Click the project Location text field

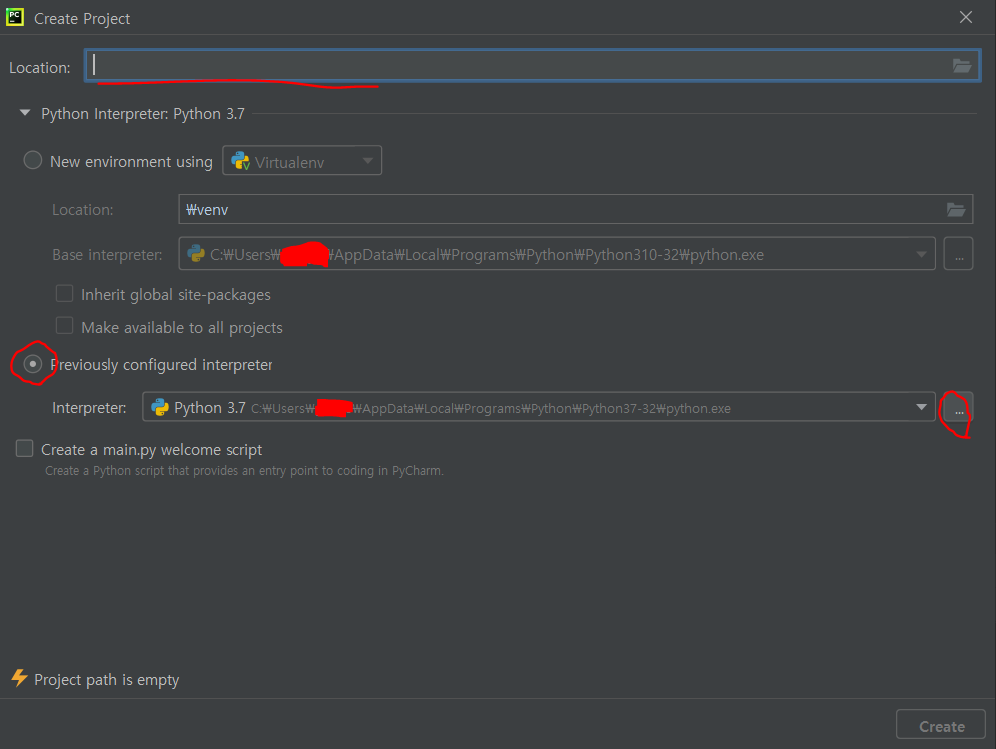532,65
